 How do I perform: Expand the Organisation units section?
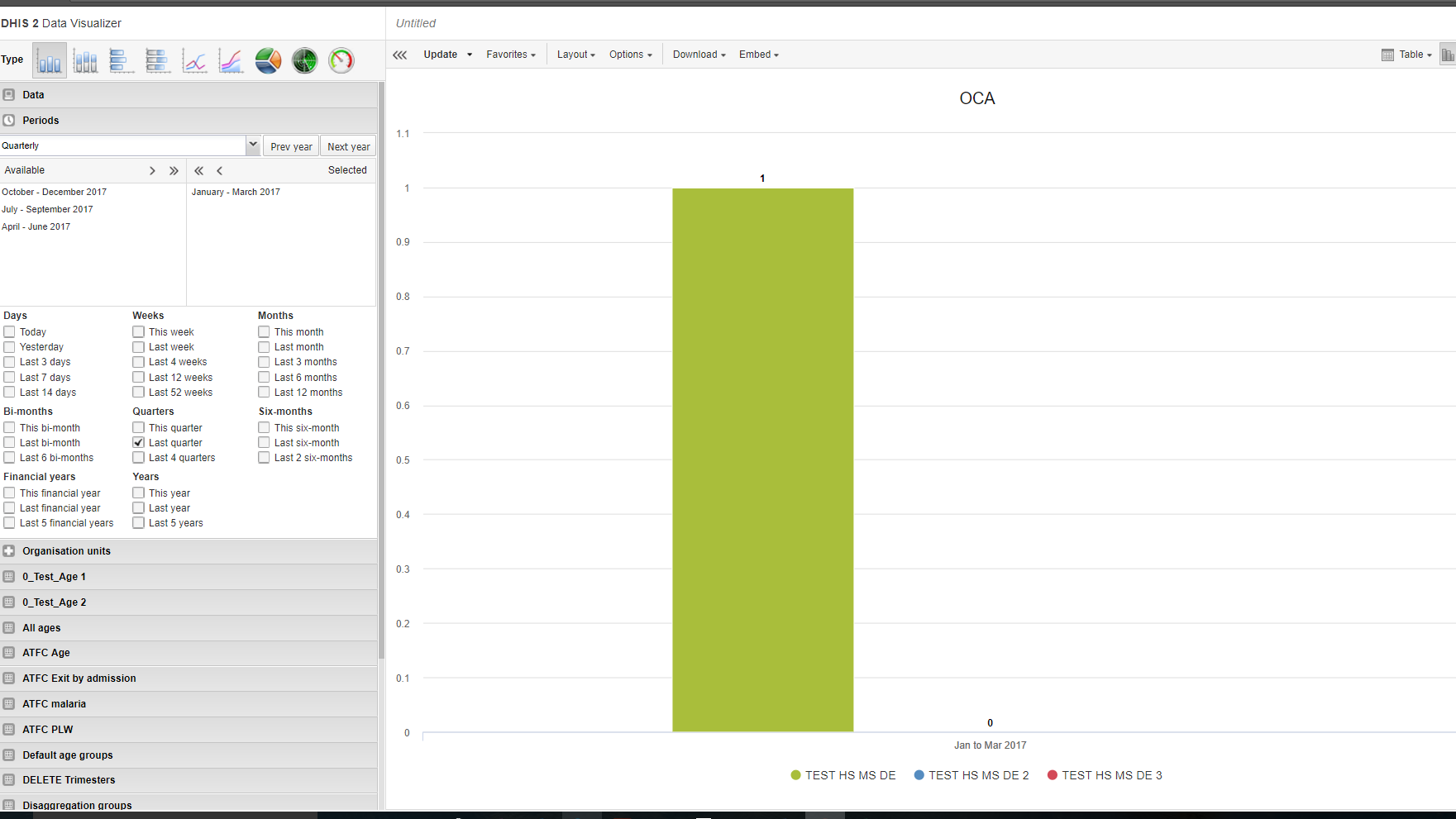[66, 551]
